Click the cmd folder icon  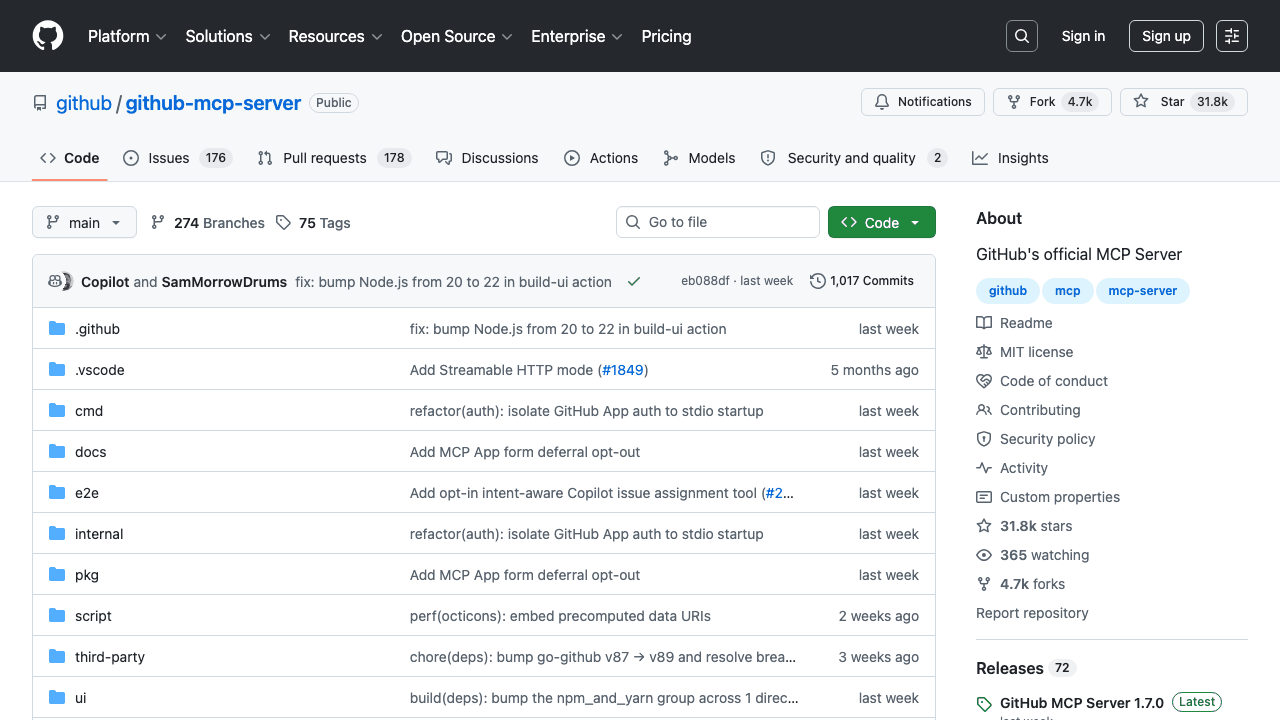coord(57,411)
